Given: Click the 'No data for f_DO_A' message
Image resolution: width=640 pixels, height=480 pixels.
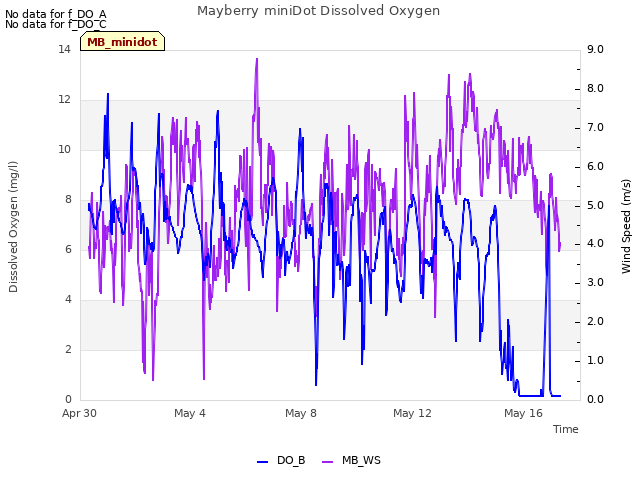Looking at the screenshot, I should [56, 14].
